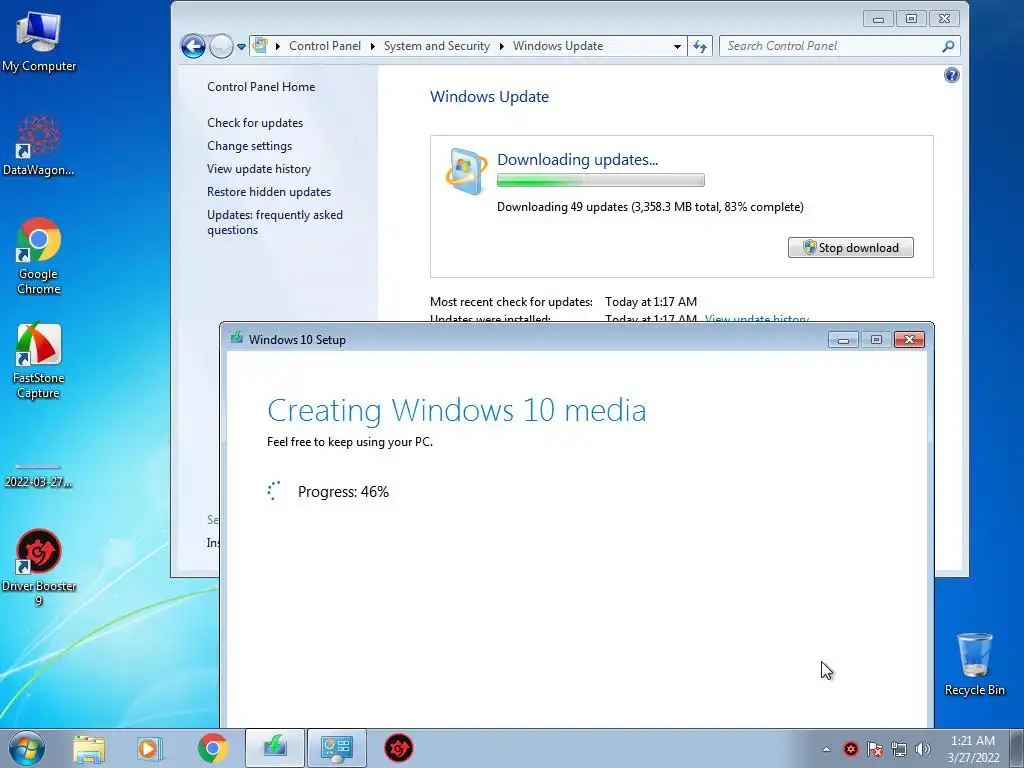Click the Downloading updates heading
This screenshot has height=768, width=1024.
[577, 159]
